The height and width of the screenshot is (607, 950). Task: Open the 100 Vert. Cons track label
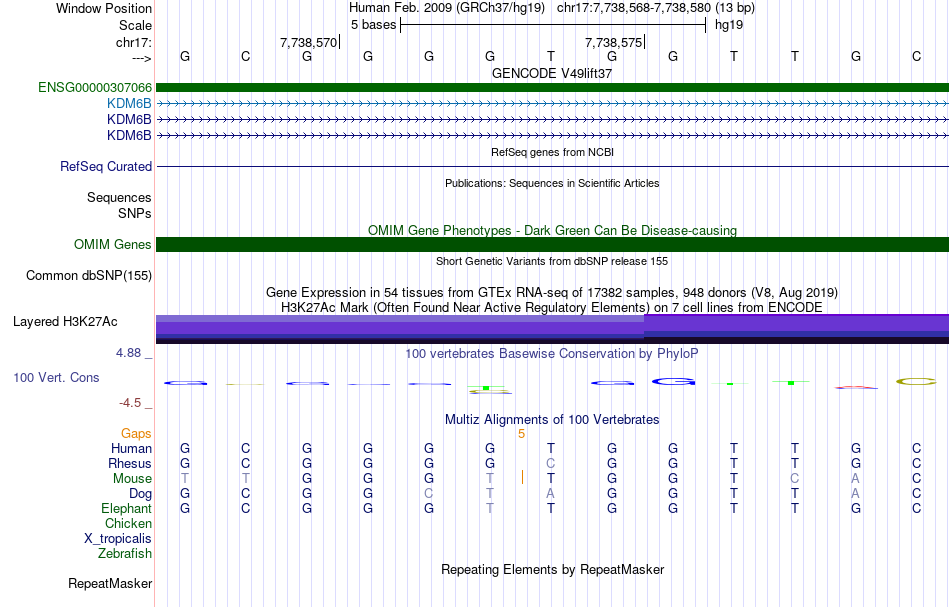[56, 378]
